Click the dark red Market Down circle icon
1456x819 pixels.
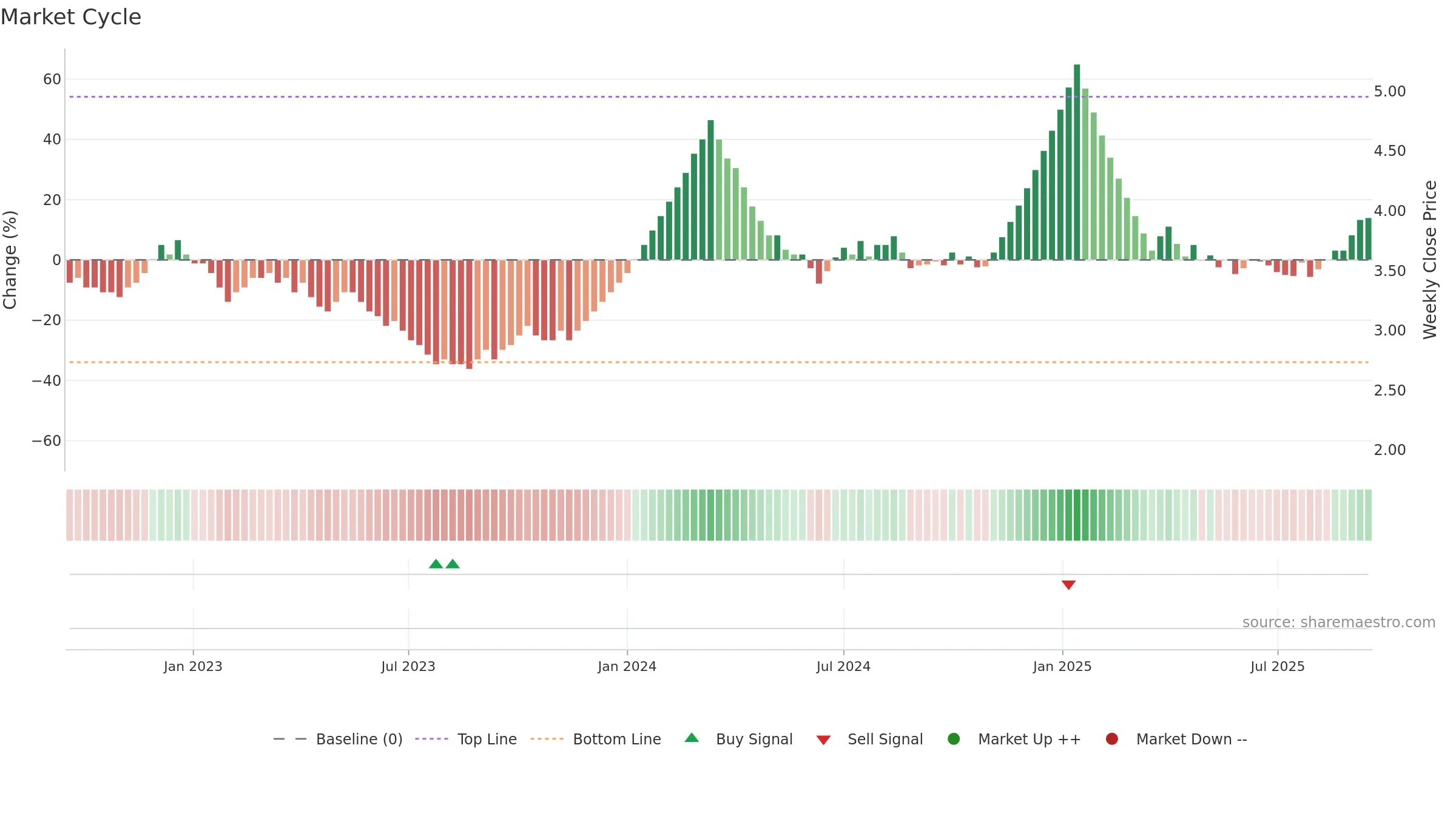tap(1112, 739)
